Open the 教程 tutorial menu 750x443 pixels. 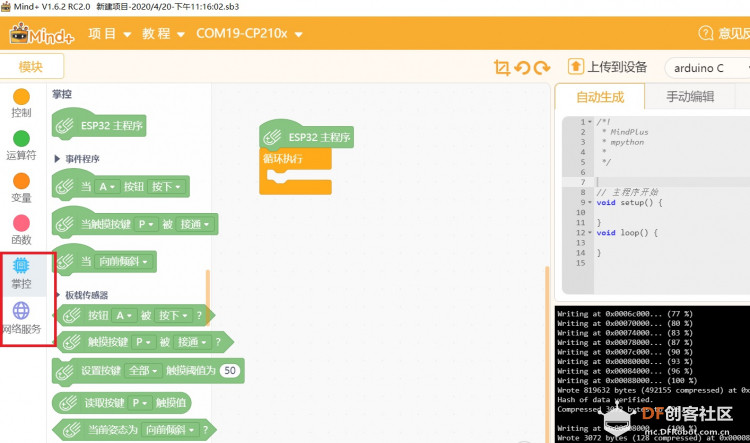point(163,33)
